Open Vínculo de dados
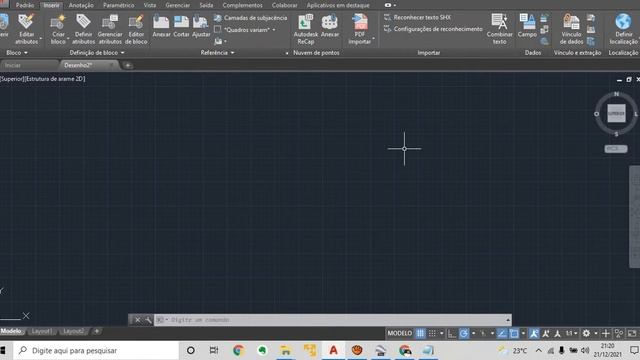The image size is (640, 360). (571, 29)
